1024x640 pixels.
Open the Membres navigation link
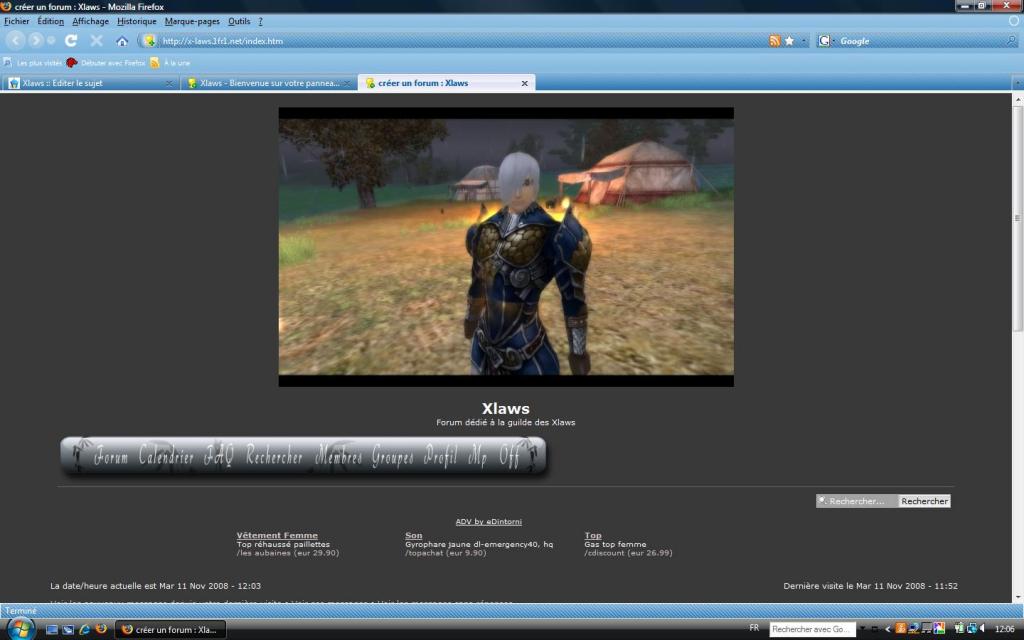click(338, 456)
